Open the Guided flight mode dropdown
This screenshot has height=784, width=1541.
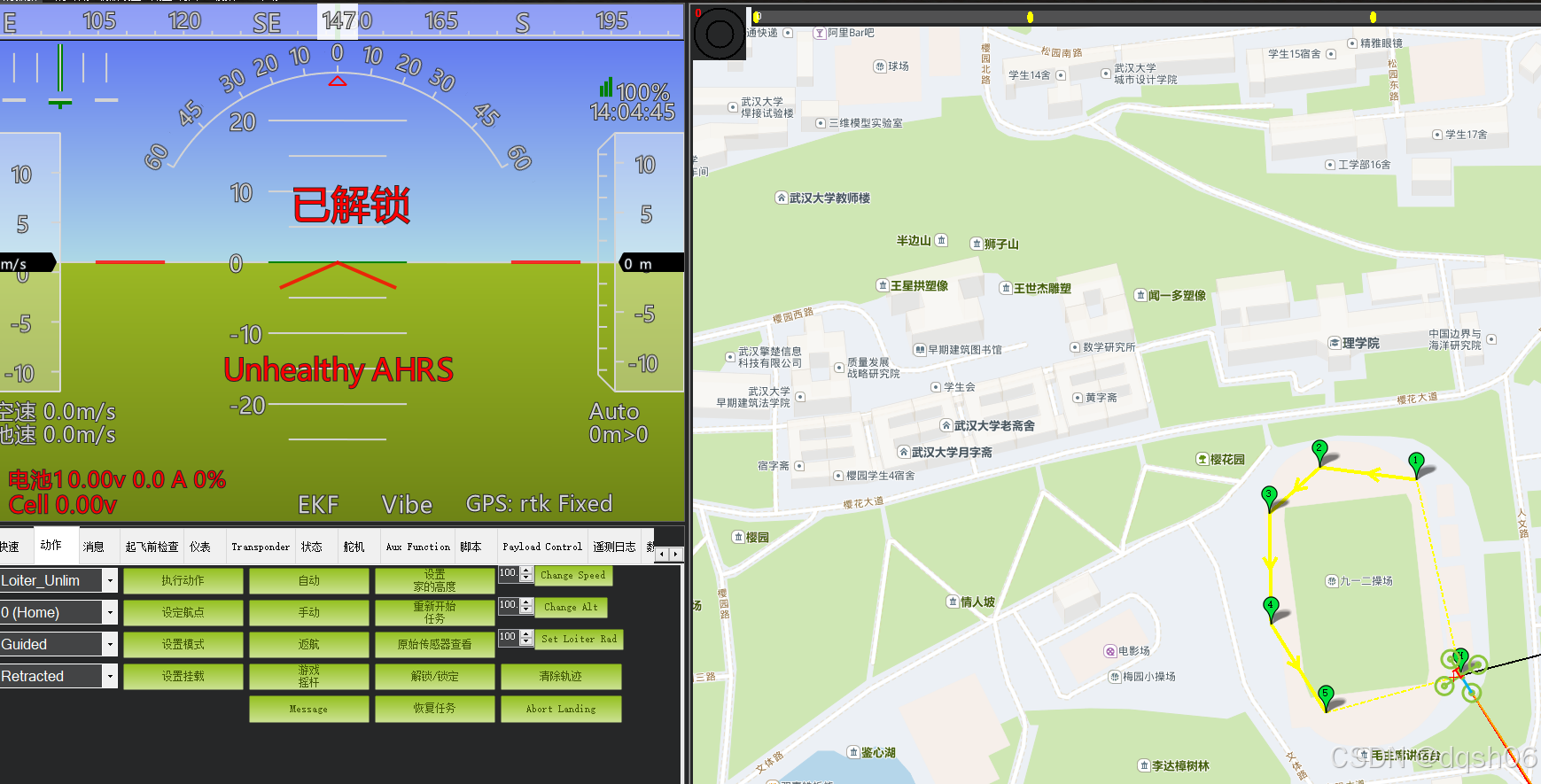110,644
